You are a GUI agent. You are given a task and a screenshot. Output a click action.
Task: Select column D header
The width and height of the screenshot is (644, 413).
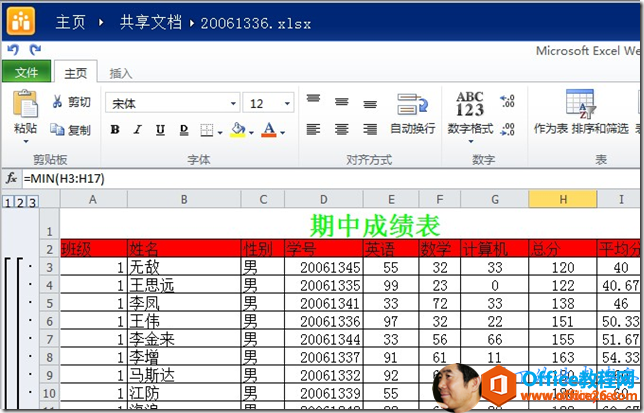(324, 200)
